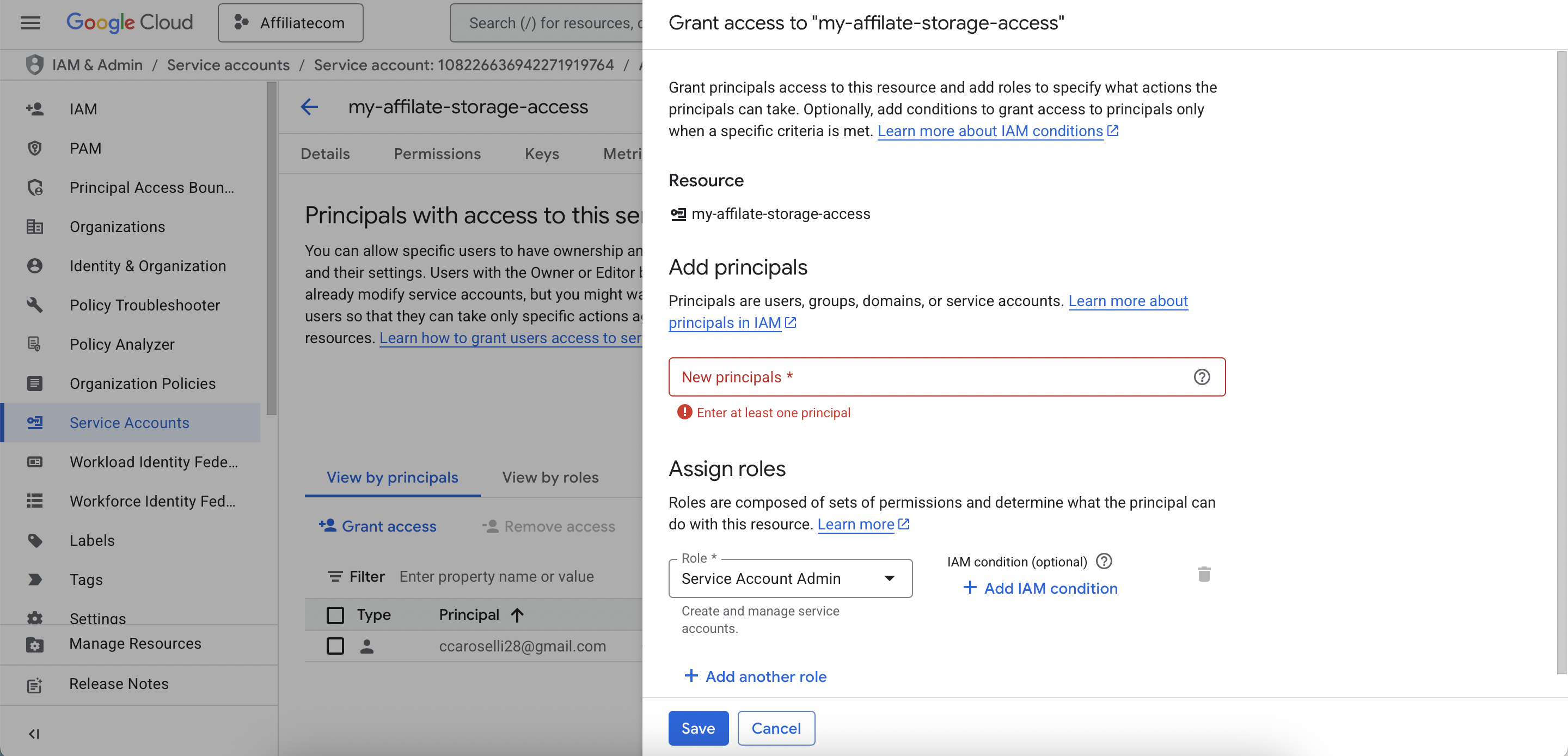Open Learn how to grant users access link
Image resolution: width=1568 pixels, height=756 pixels.
[x=510, y=338]
